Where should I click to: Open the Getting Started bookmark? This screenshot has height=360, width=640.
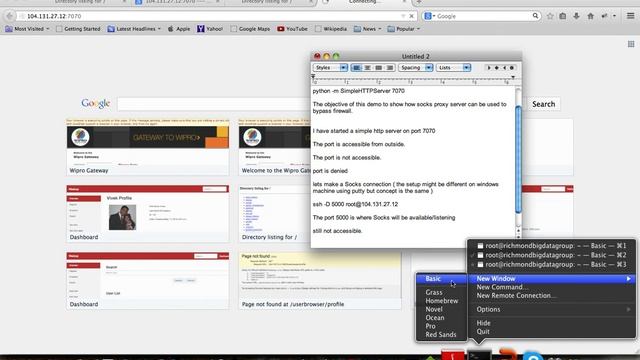(x=78, y=29)
